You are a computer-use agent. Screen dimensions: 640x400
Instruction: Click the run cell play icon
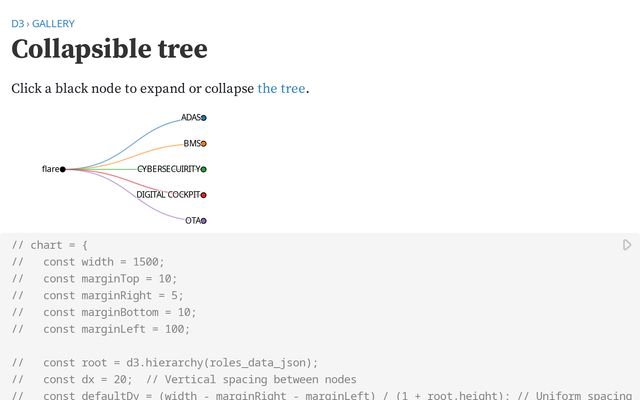tap(627, 245)
